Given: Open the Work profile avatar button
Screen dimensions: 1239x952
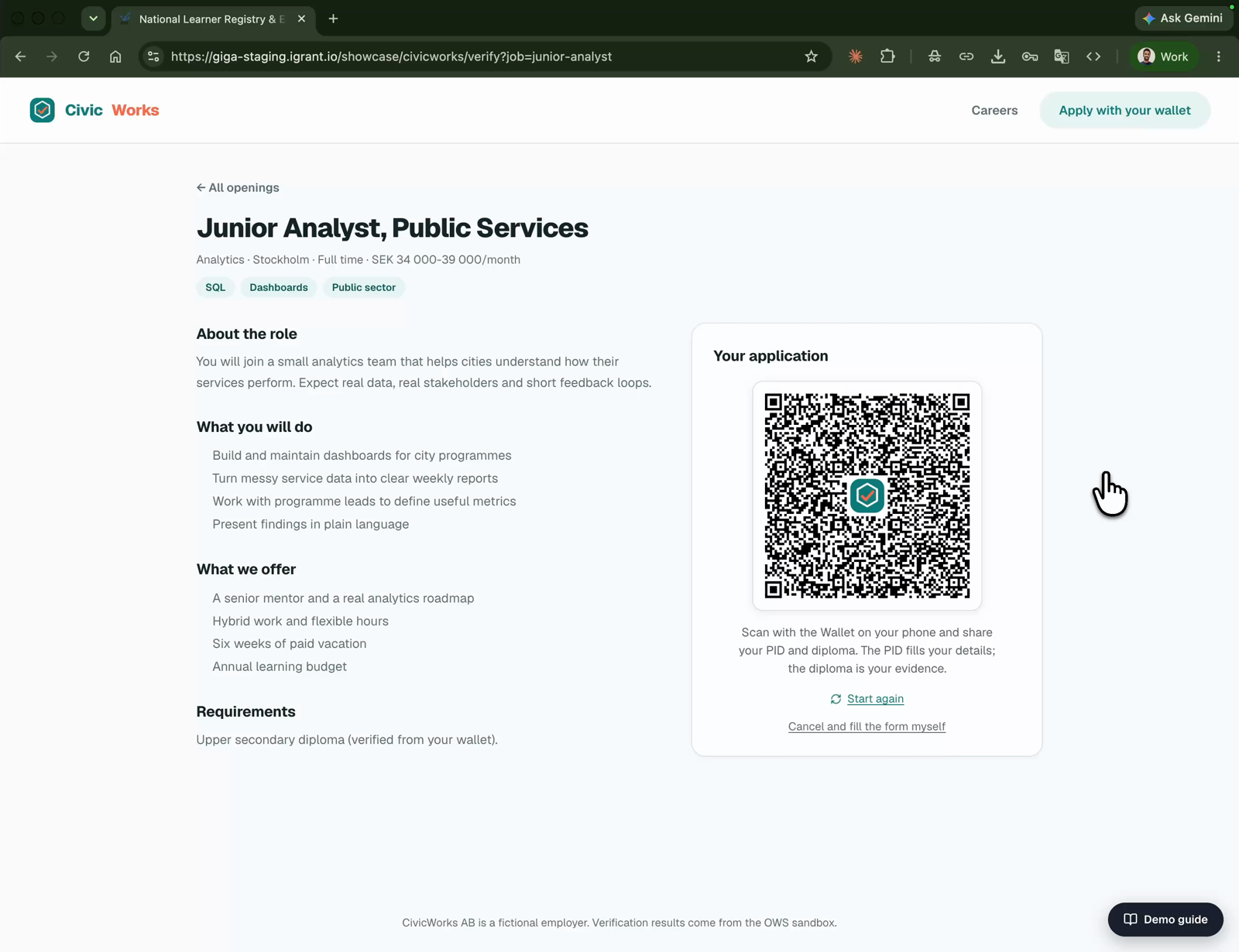Looking at the screenshot, I should pos(1164,57).
